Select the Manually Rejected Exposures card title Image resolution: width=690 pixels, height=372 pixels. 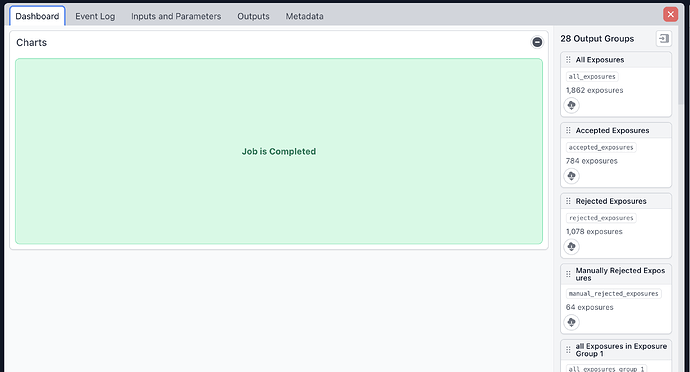click(620, 274)
